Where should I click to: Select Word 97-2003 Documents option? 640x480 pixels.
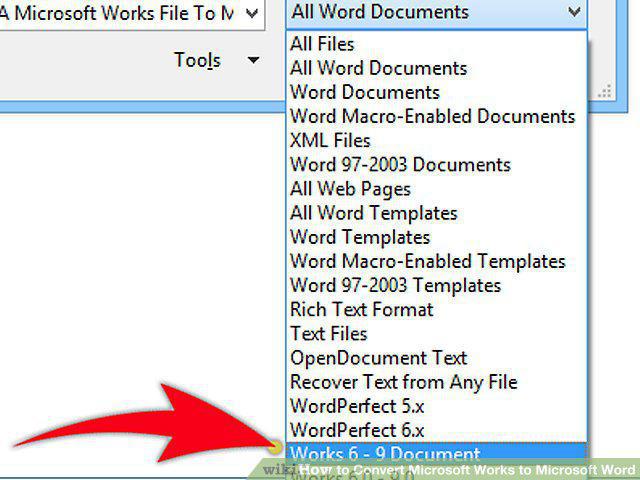point(436,164)
